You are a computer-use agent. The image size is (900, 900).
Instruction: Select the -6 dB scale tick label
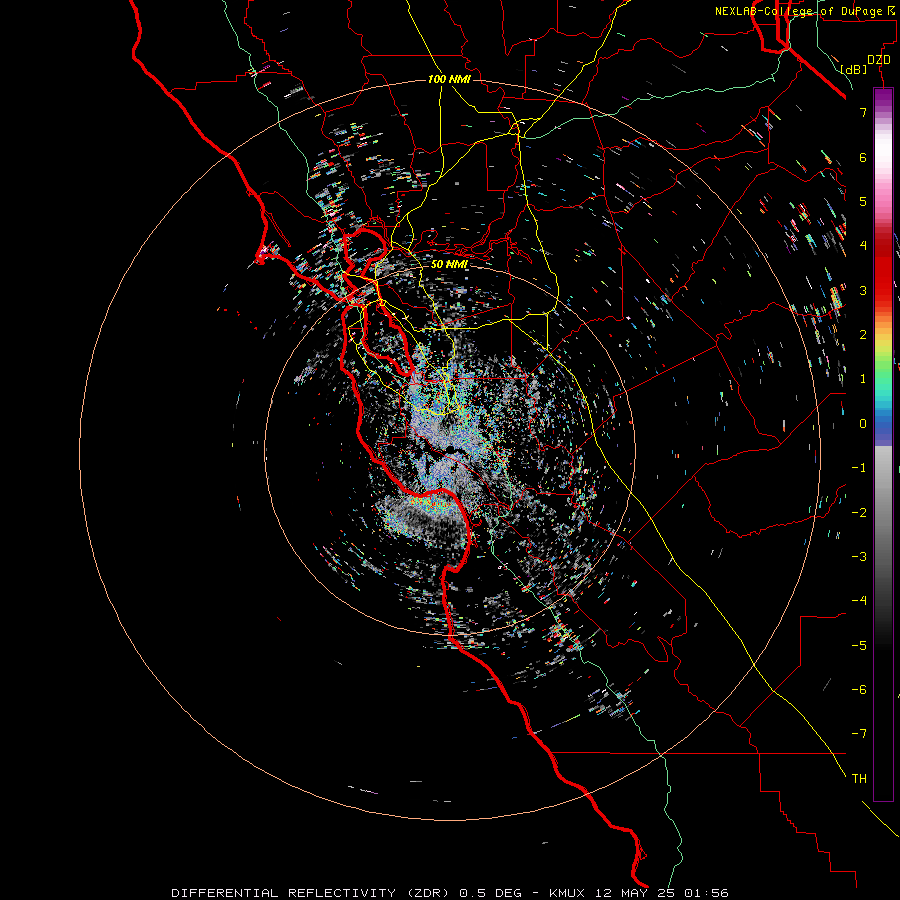(859, 690)
